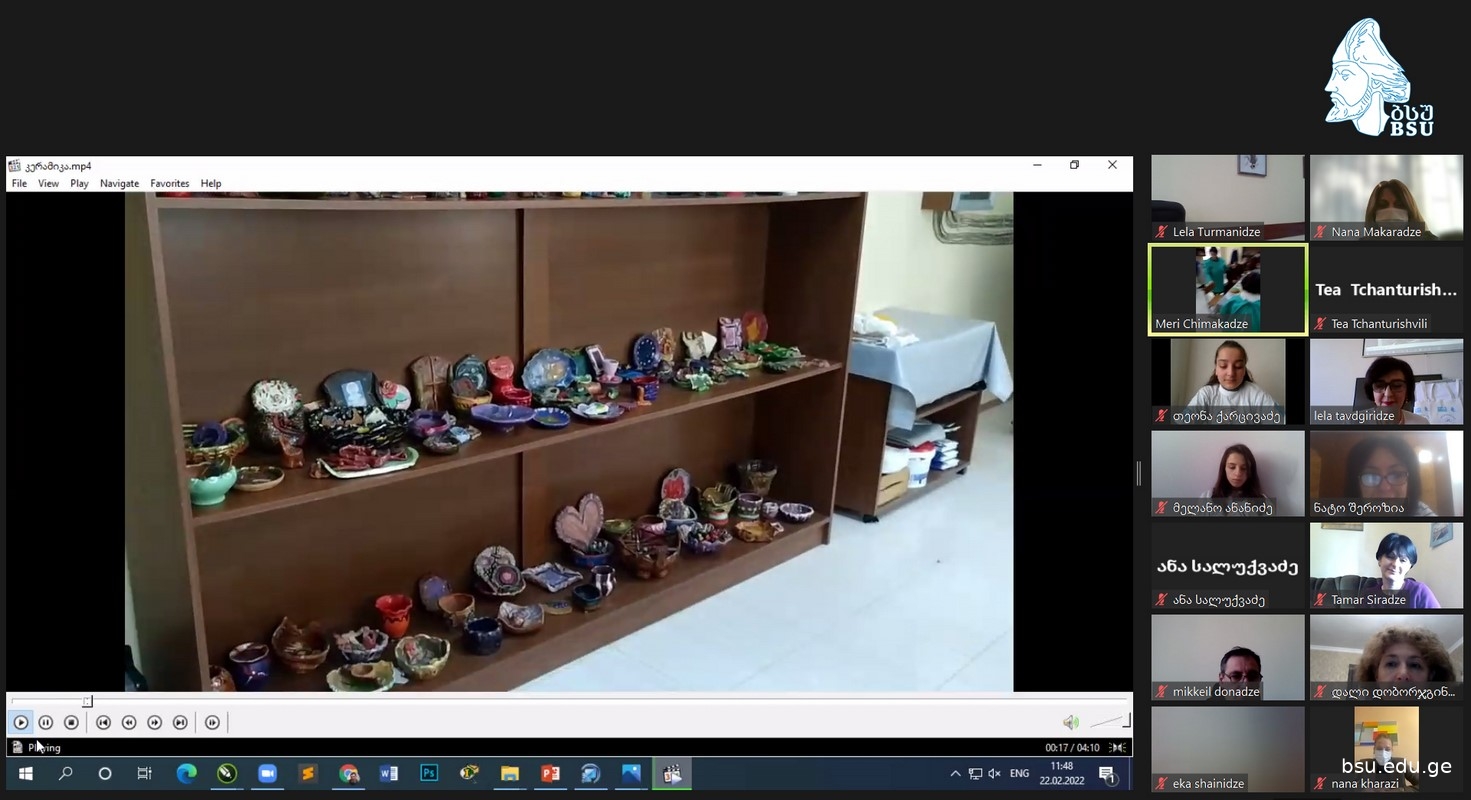Expand the hidden system tray icons chevron
The height and width of the screenshot is (800, 1471).
[955, 773]
